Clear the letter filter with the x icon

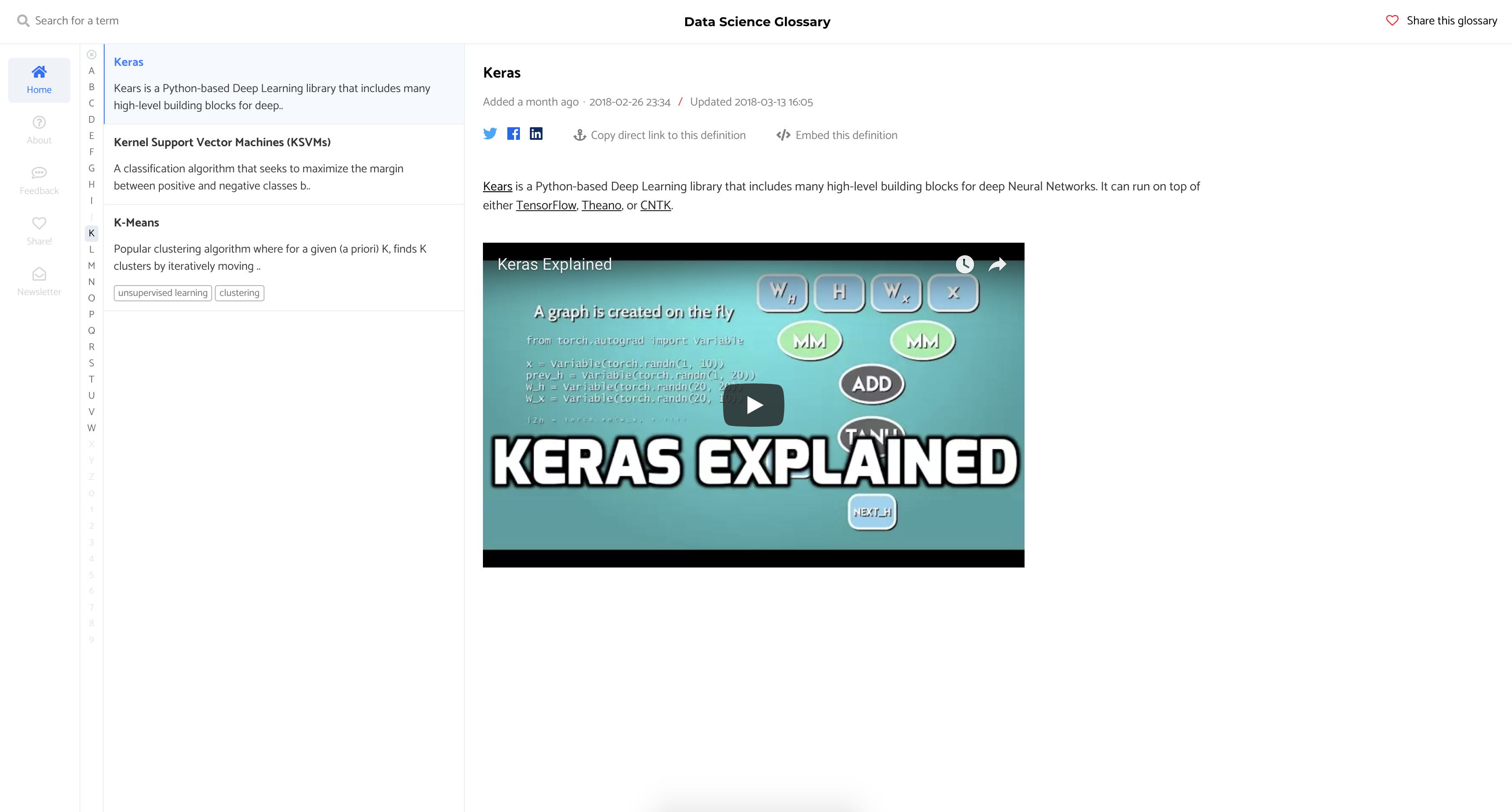(x=92, y=54)
